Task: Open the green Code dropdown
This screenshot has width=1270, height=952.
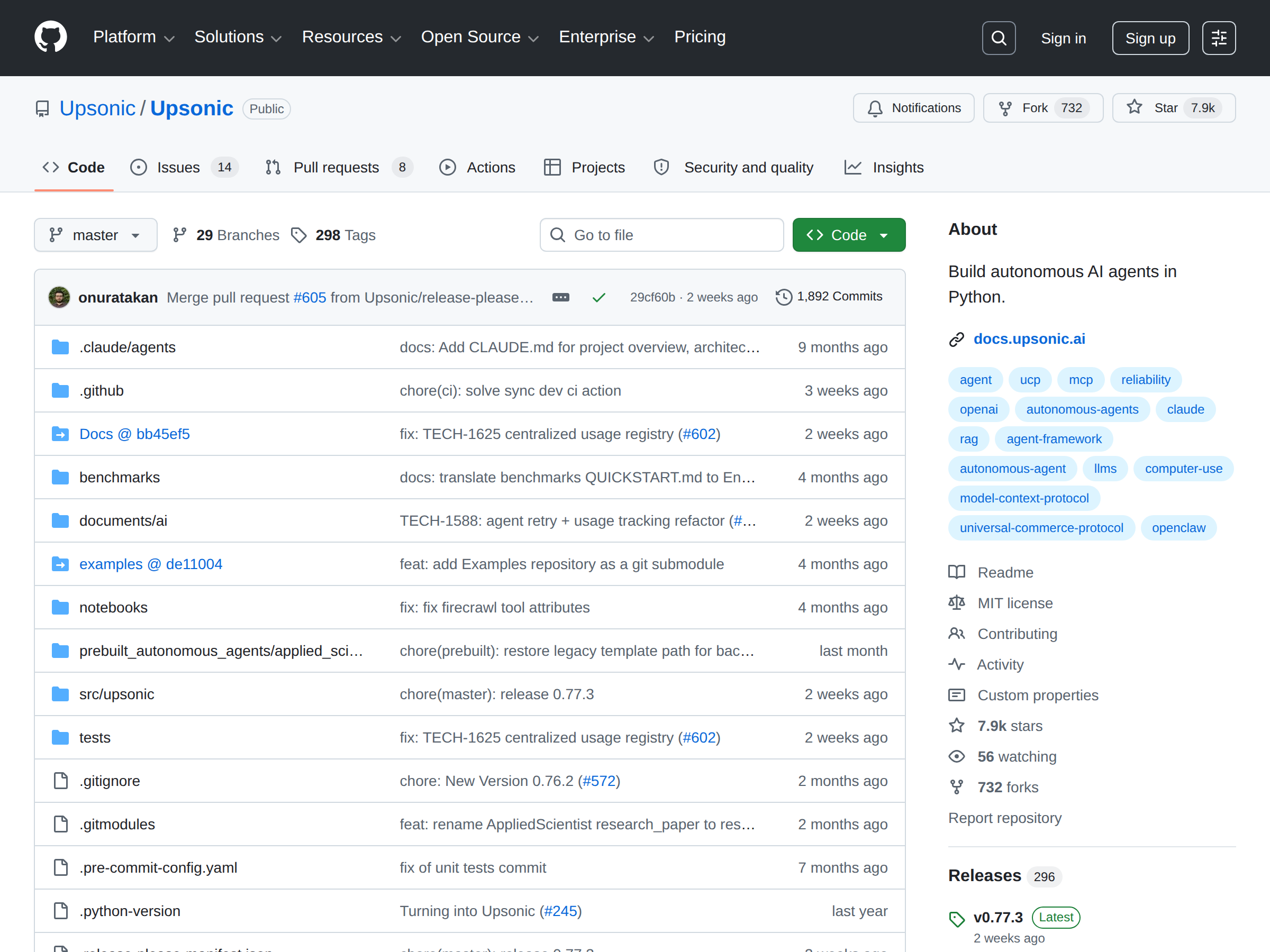Action: (x=849, y=235)
